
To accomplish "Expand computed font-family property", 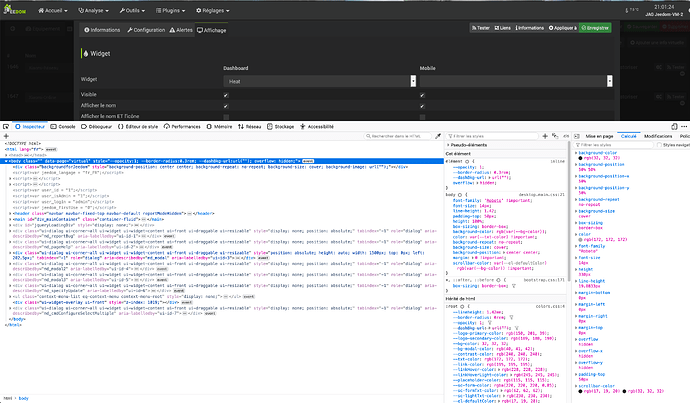I will click(x=576, y=246).
